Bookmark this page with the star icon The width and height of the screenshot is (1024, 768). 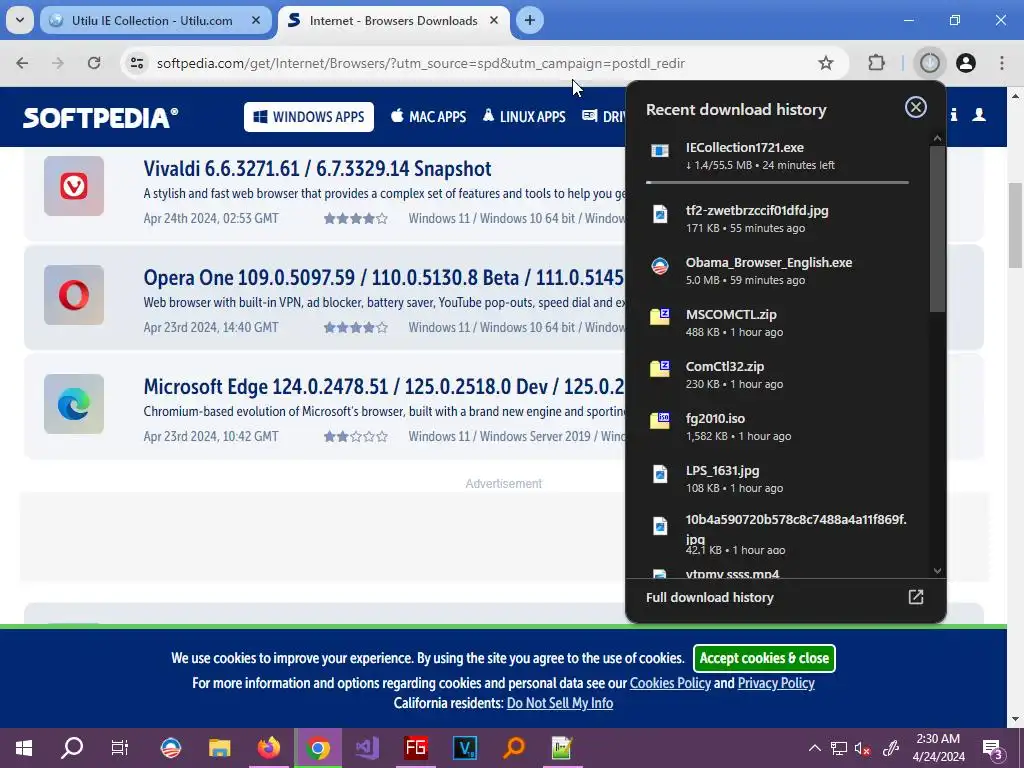point(825,63)
